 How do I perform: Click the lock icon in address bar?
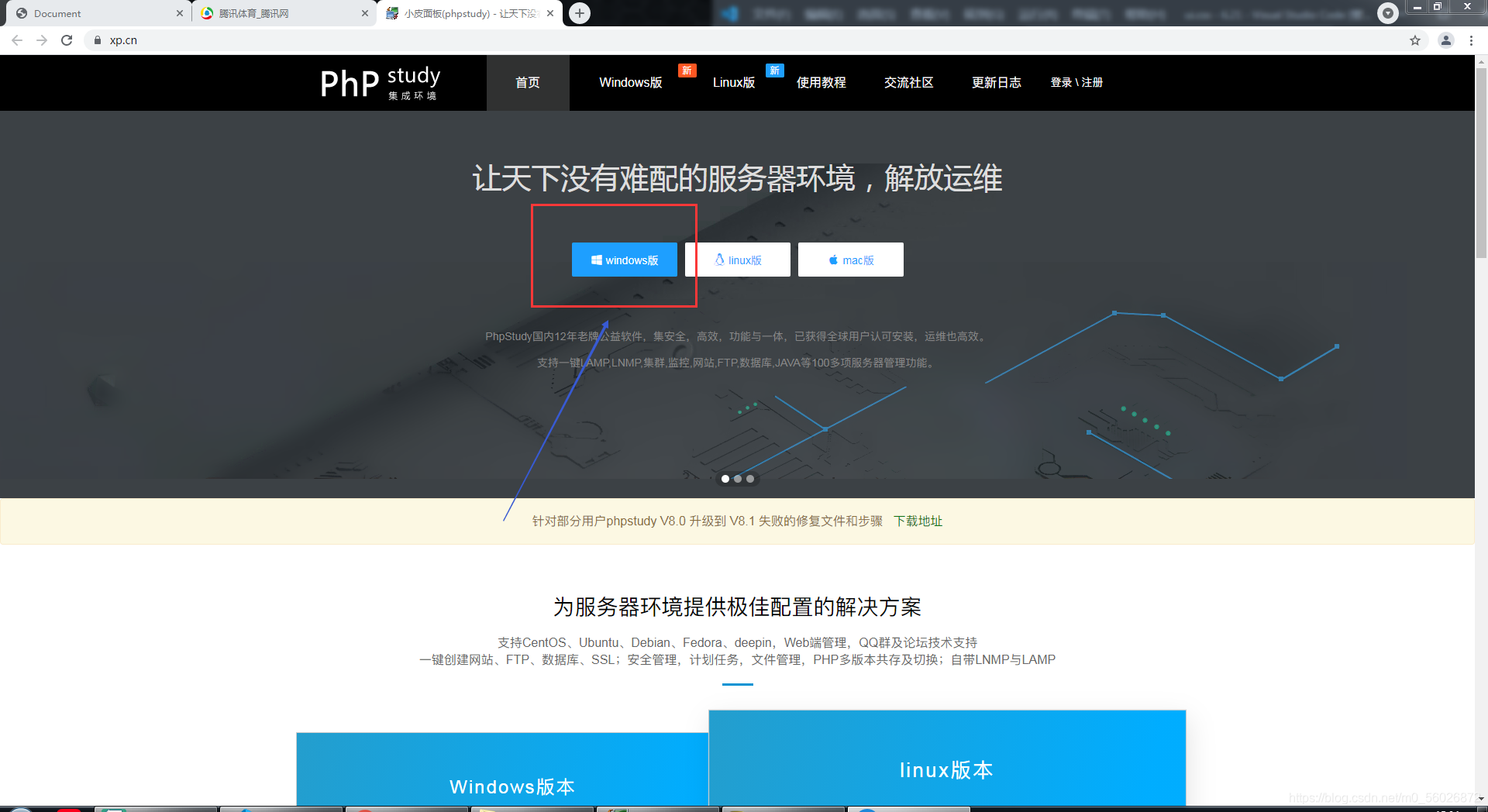click(x=98, y=40)
